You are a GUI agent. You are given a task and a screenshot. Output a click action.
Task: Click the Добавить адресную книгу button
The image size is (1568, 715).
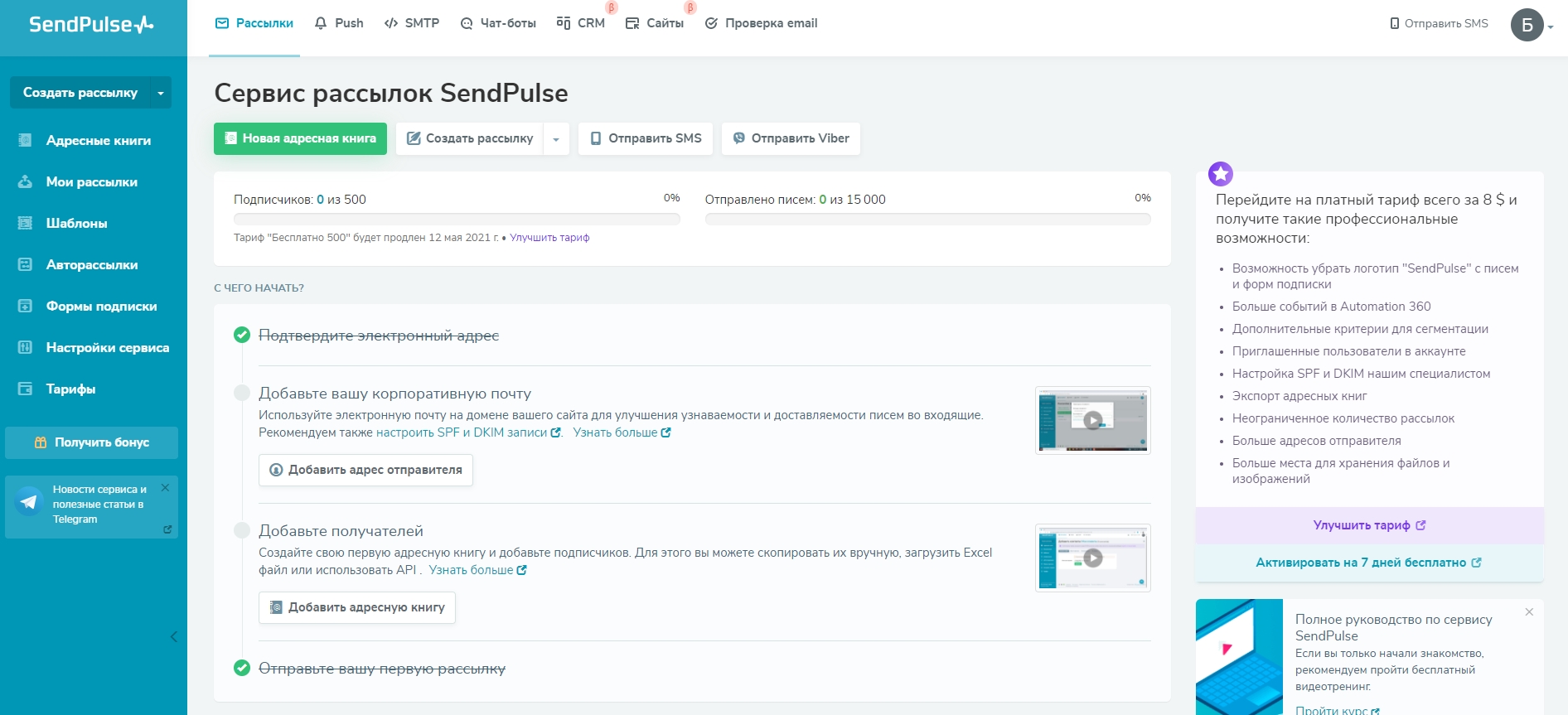click(x=357, y=607)
